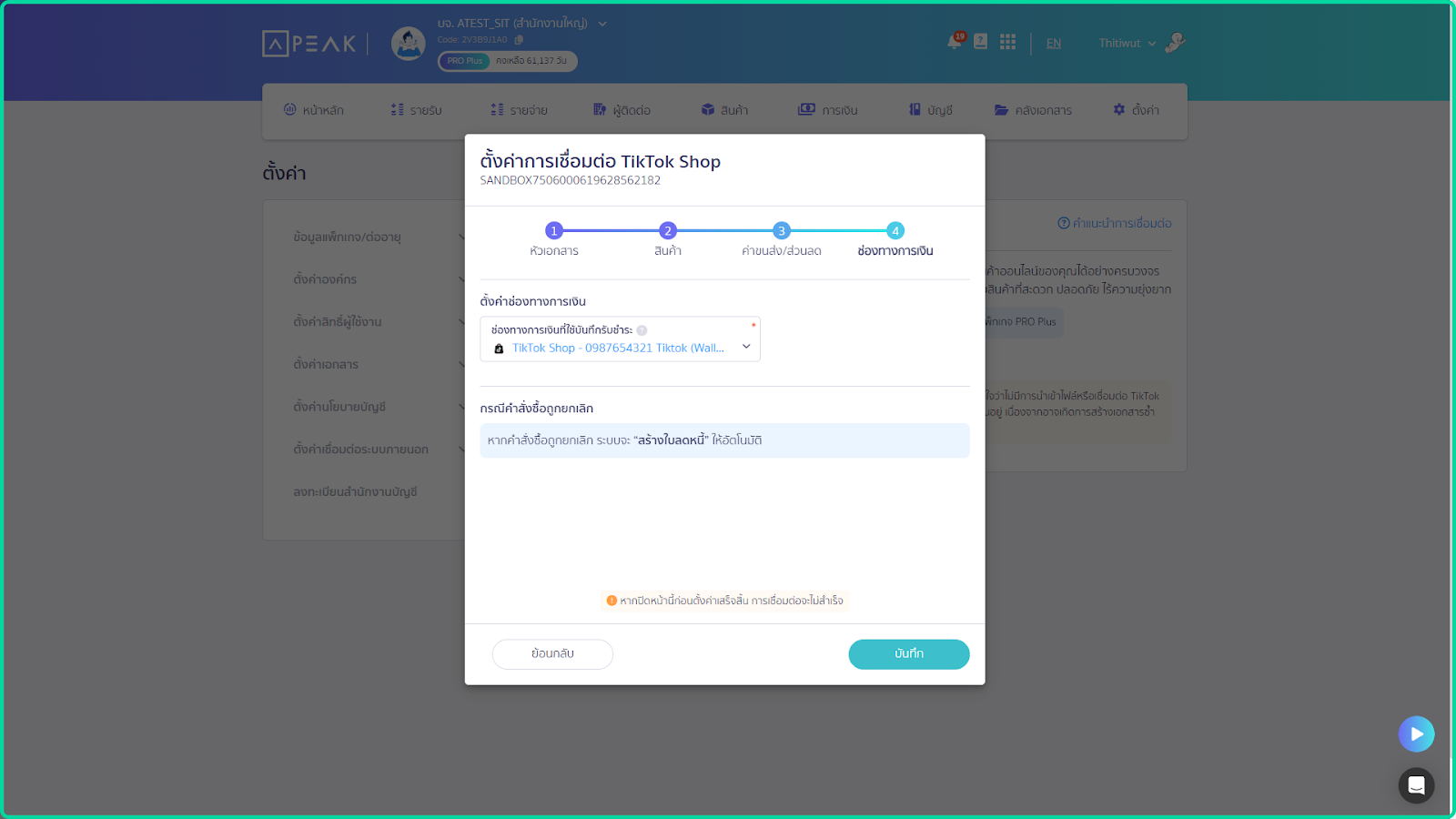Open the คลังเอกสาร document library menu

[1034, 110]
